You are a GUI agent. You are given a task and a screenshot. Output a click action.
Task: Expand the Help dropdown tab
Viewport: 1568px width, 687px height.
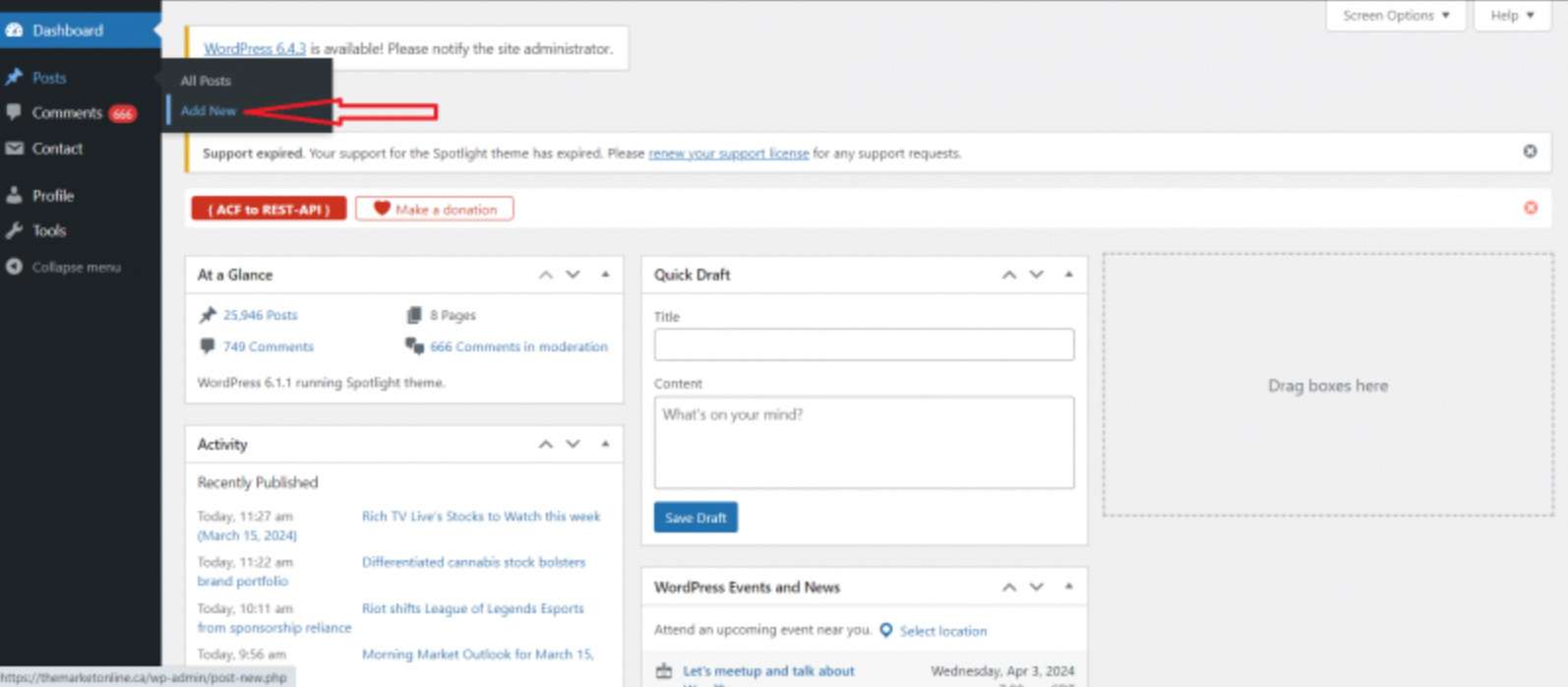[1511, 16]
